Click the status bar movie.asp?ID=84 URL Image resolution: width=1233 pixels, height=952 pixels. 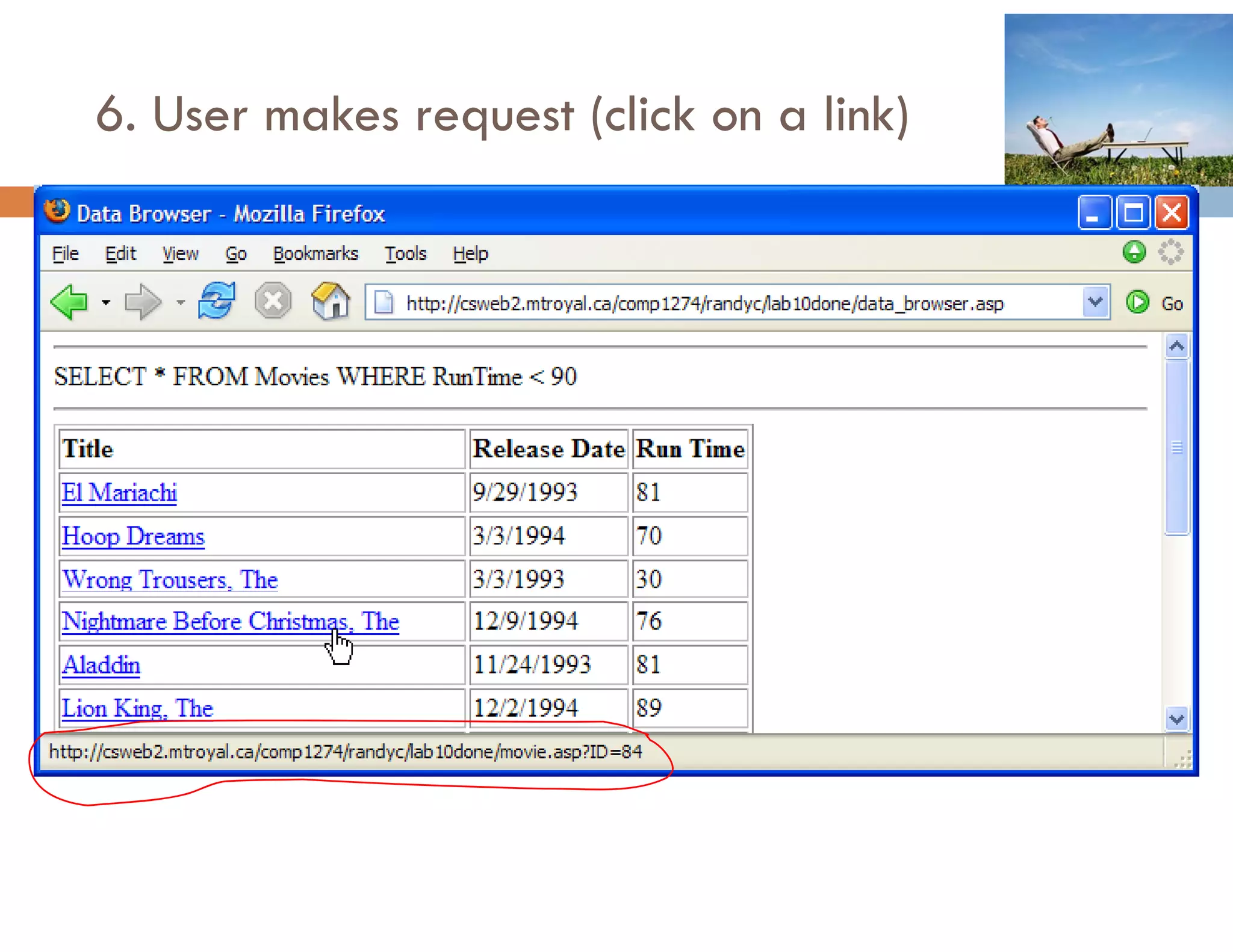346,752
